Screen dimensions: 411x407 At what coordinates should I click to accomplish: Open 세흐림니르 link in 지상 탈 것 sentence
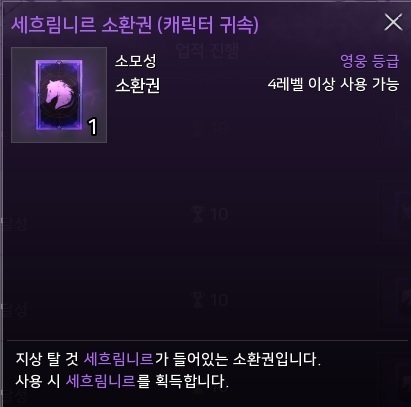118,359
